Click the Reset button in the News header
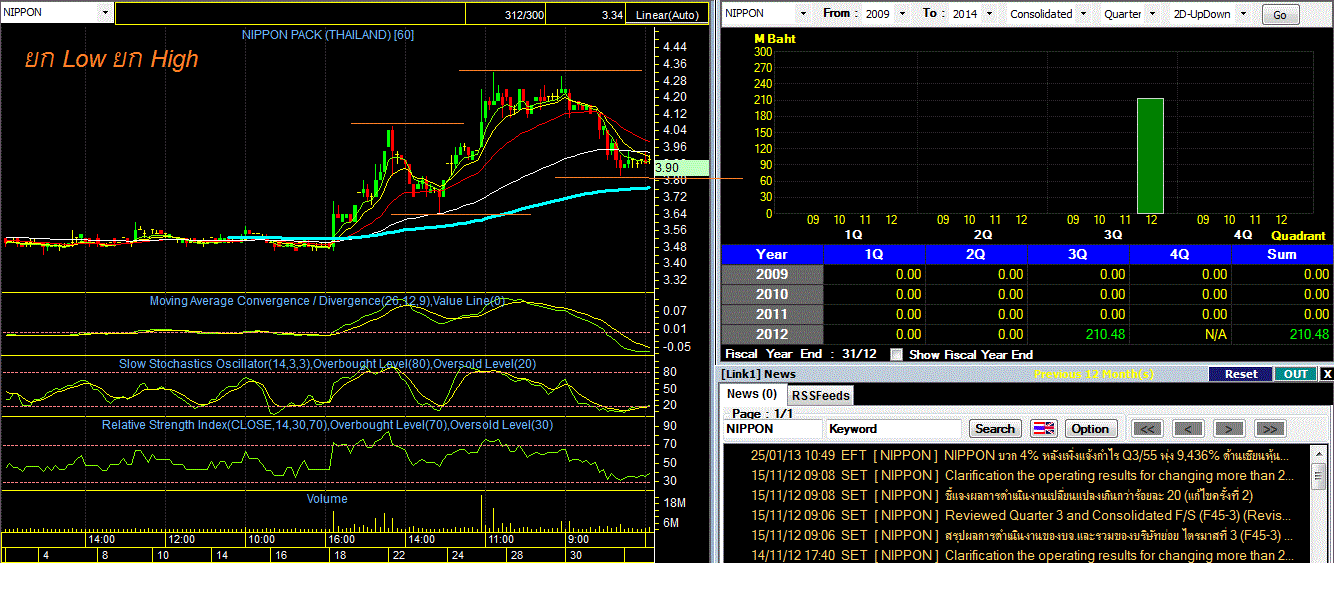The width and height of the screenshot is (1334, 601). coord(1240,374)
